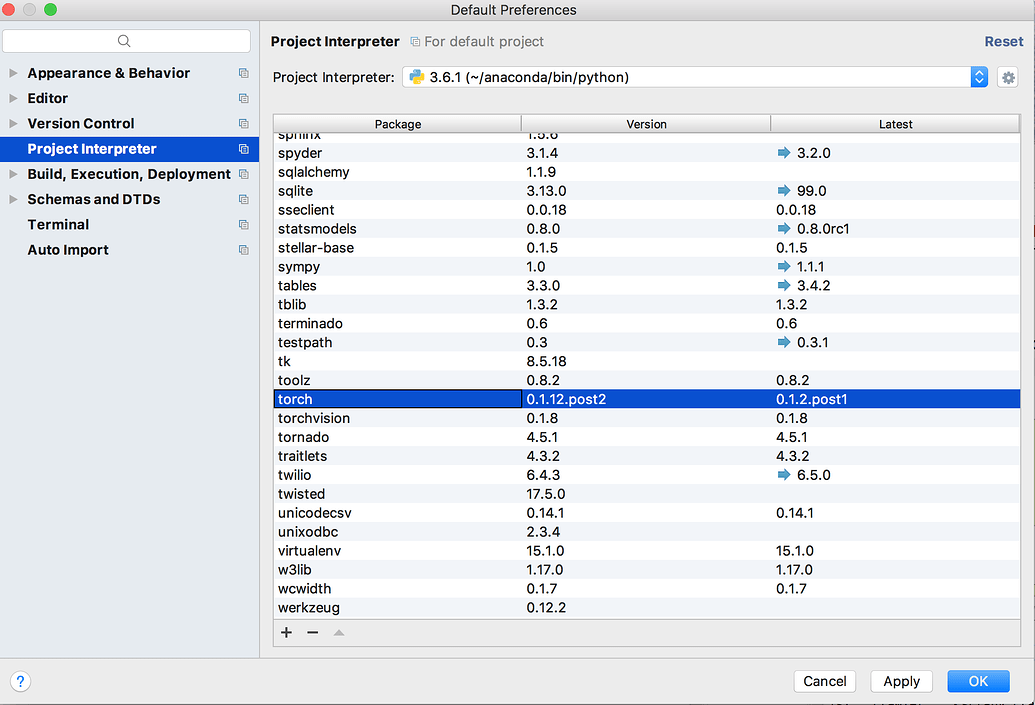Viewport: 1035px width, 705px height.
Task: Expand the Editor settings node
Action: point(13,98)
